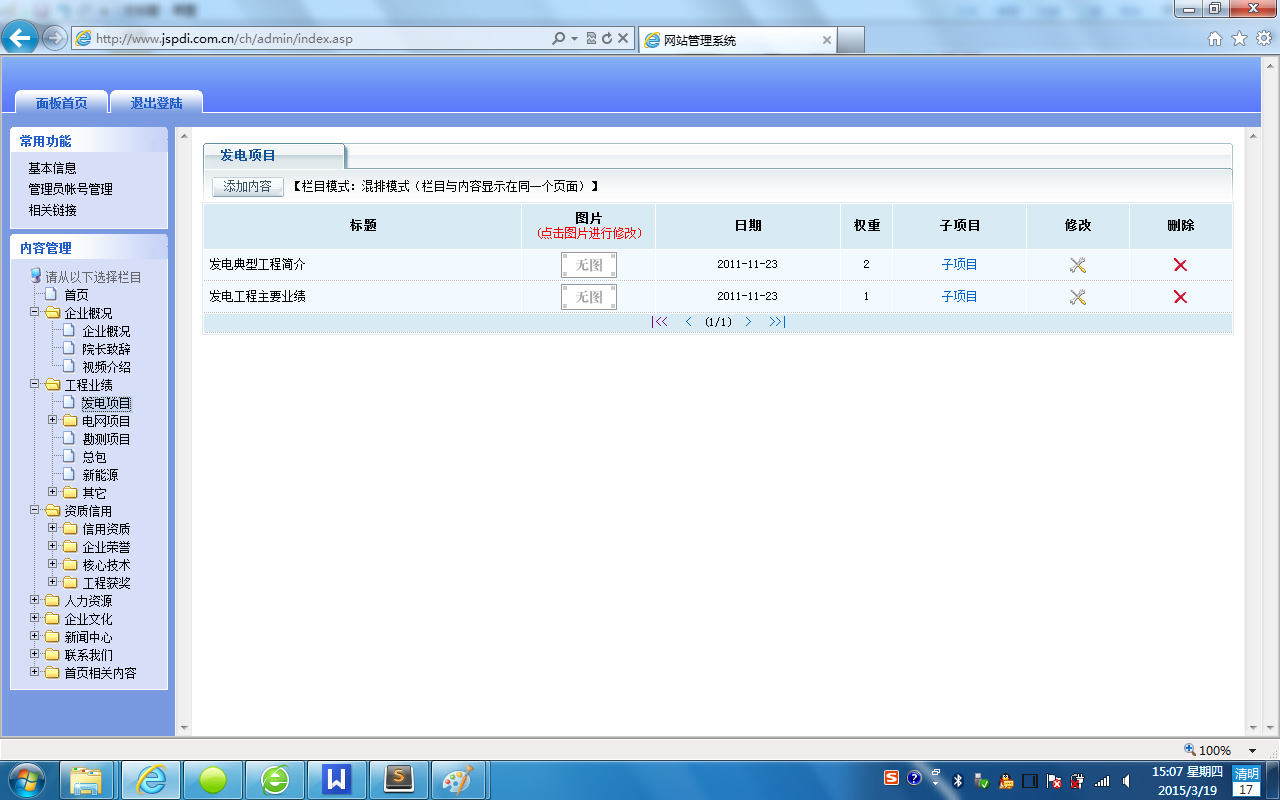1280x800 pixels.
Task: Click the main frame scrollbar down arrow
Action: pyautogui.click(x=1253, y=729)
